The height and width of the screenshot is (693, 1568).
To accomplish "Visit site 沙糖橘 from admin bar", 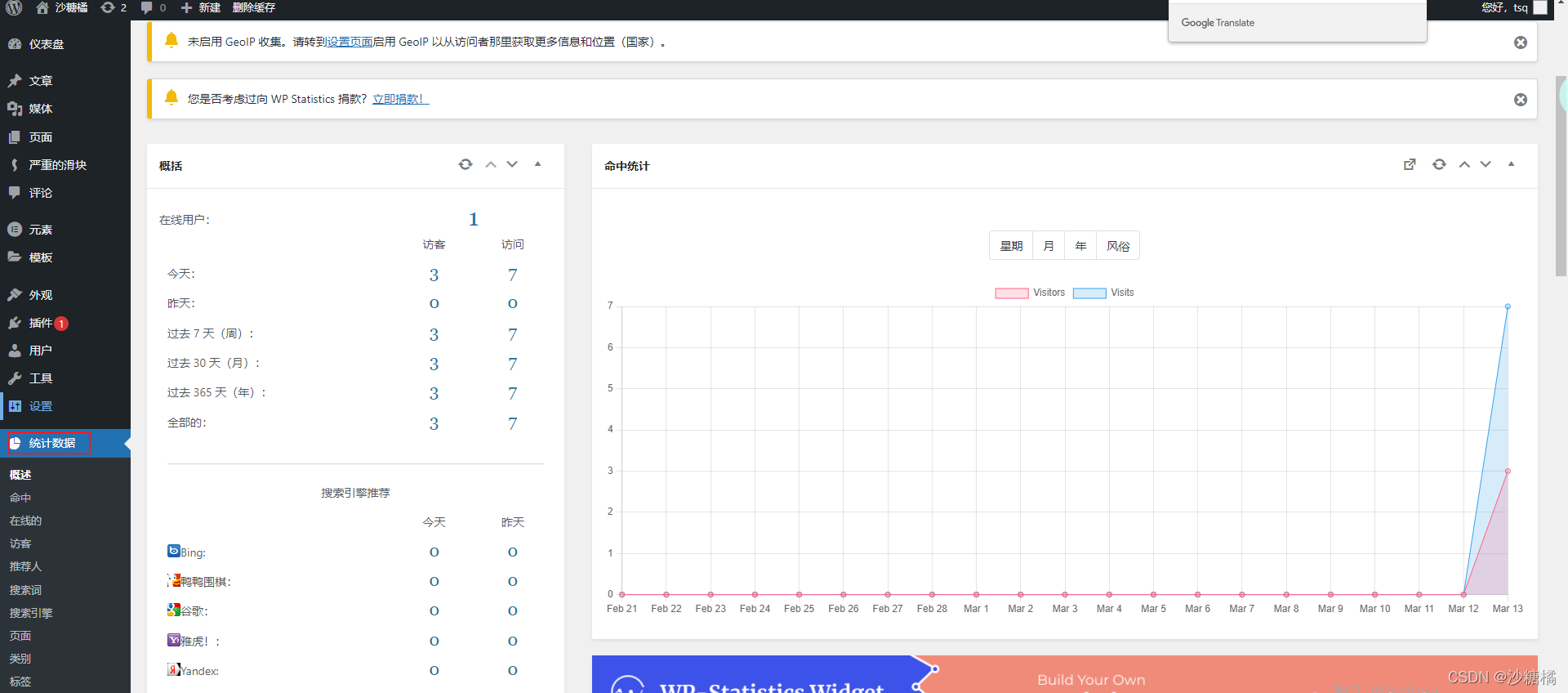I will 63,7.
